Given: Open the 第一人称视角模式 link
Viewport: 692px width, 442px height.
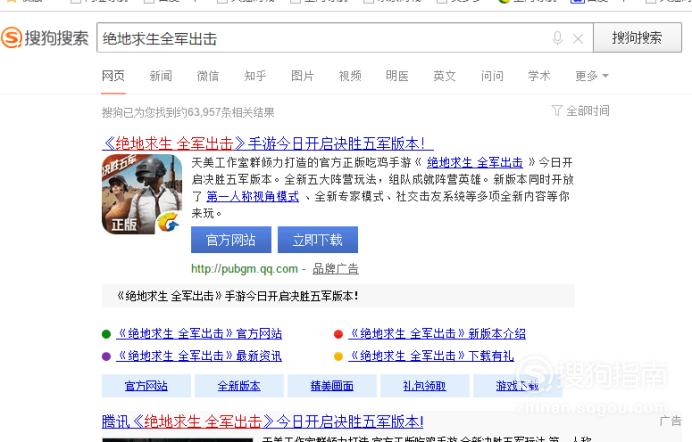Looking at the screenshot, I should point(252,196).
